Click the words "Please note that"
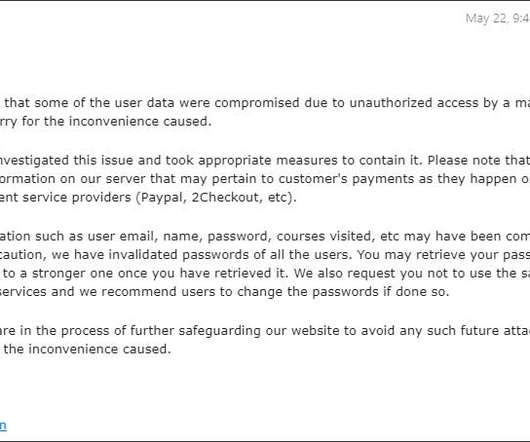 [479, 160]
